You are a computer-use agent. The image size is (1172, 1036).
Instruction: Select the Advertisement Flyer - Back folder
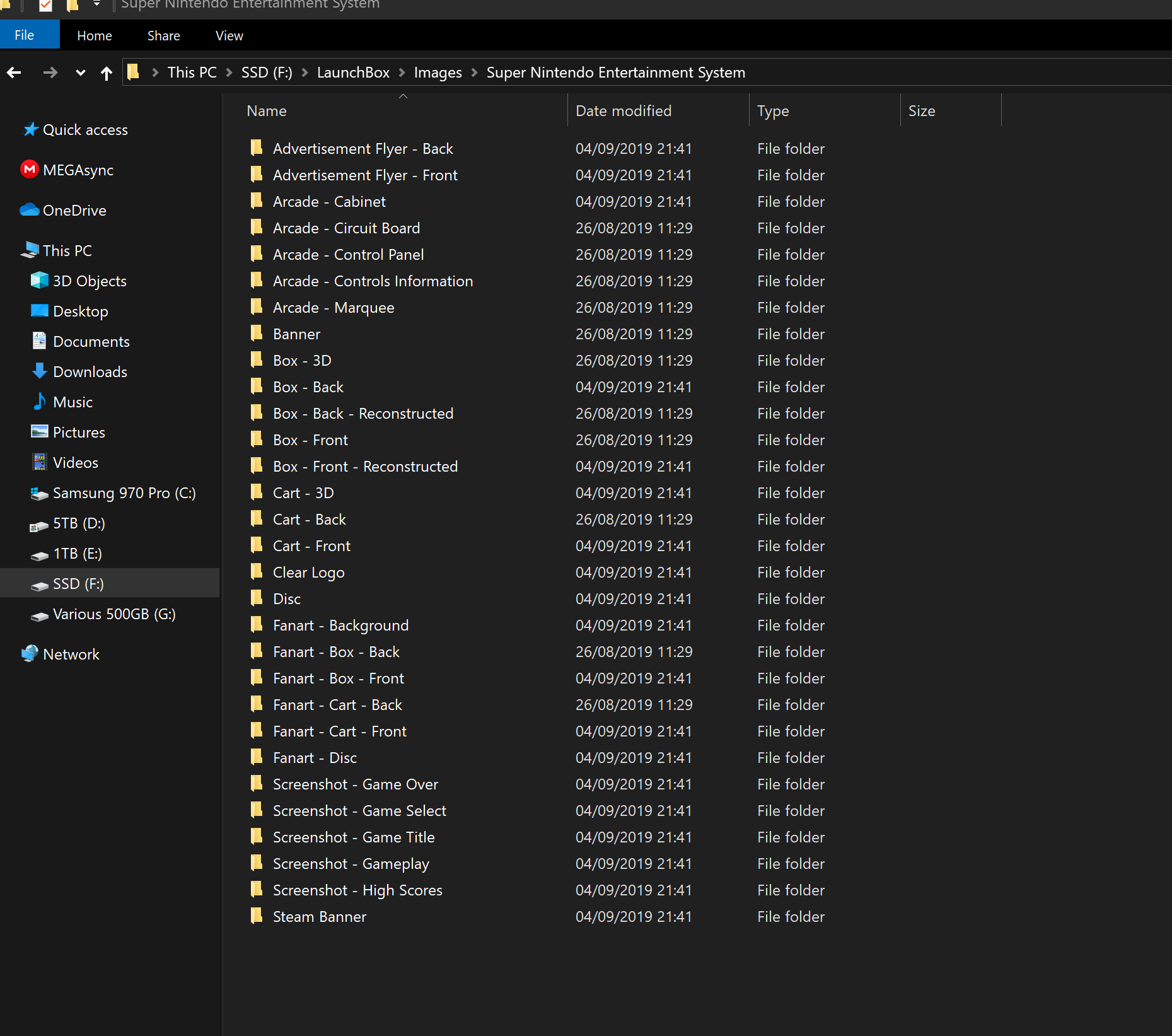[x=363, y=149]
